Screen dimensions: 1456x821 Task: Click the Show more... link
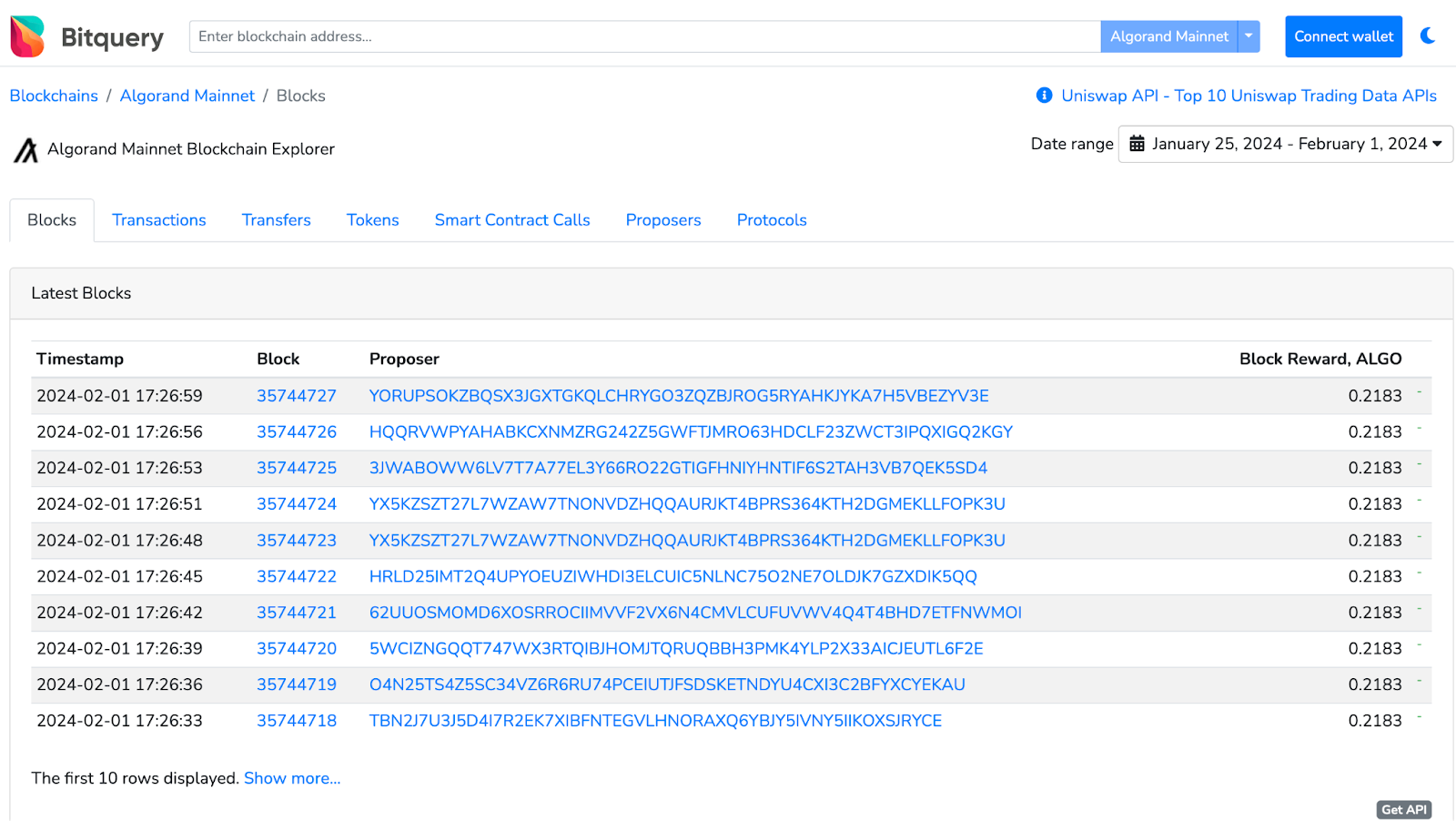(x=292, y=778)
